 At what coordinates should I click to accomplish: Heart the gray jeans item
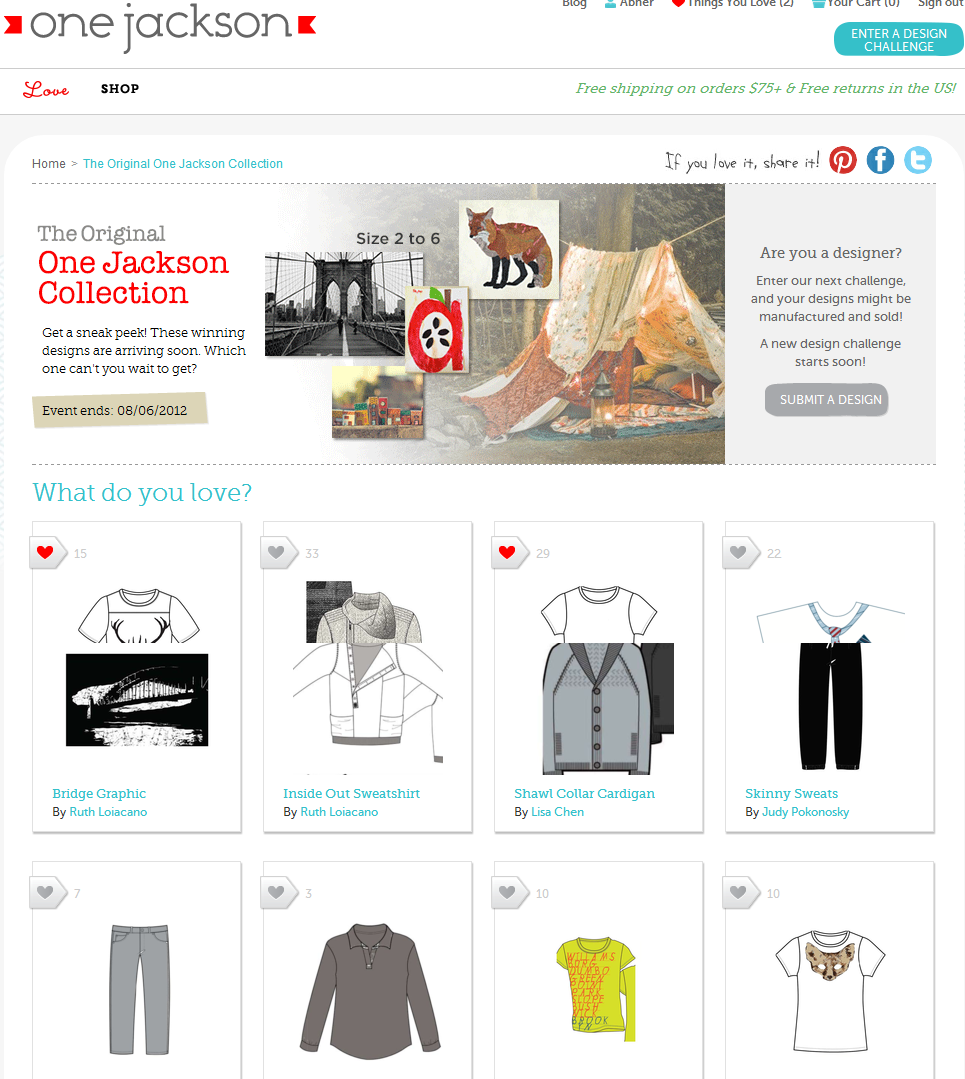tap(45, 893)
